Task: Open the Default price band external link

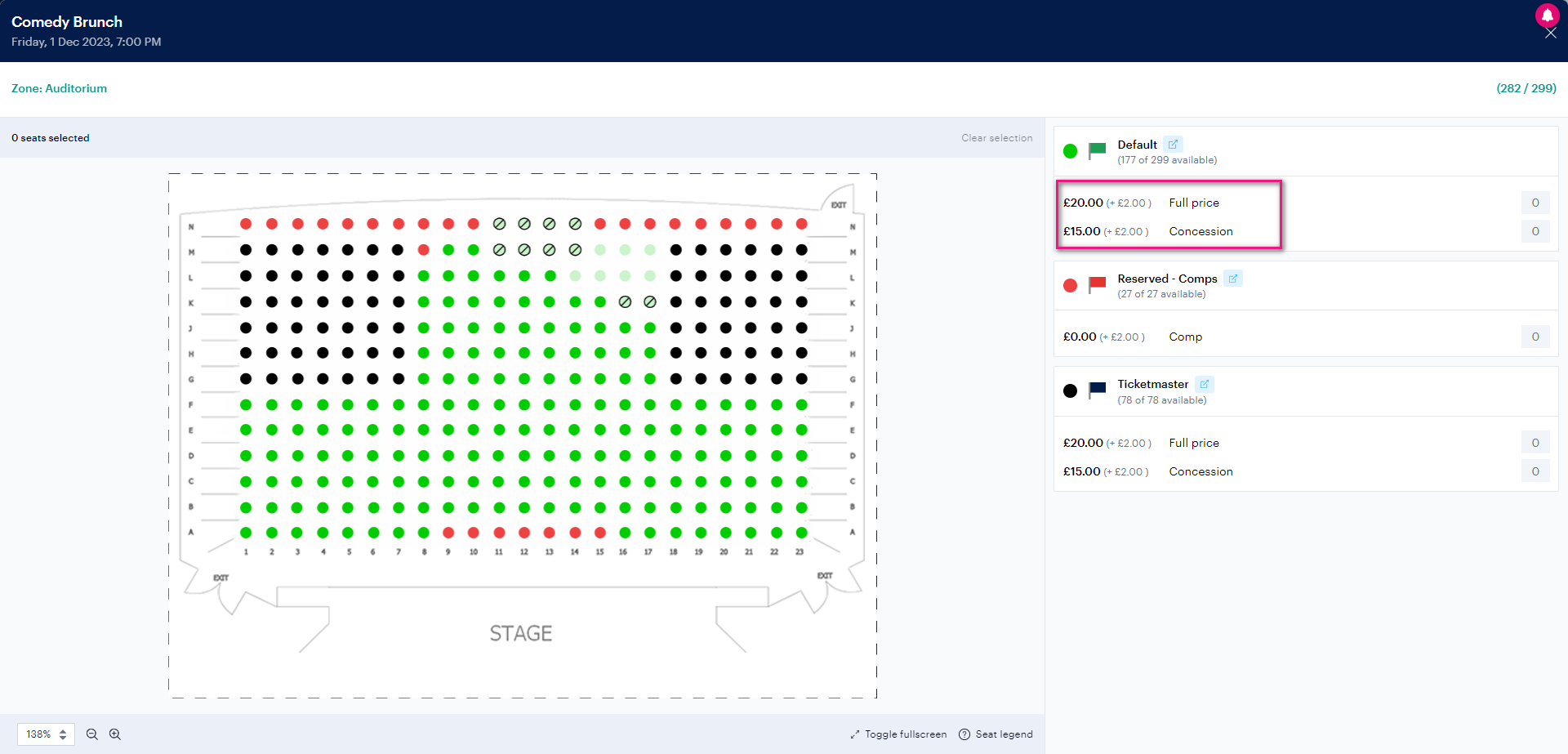Action: pos(1174,143)
